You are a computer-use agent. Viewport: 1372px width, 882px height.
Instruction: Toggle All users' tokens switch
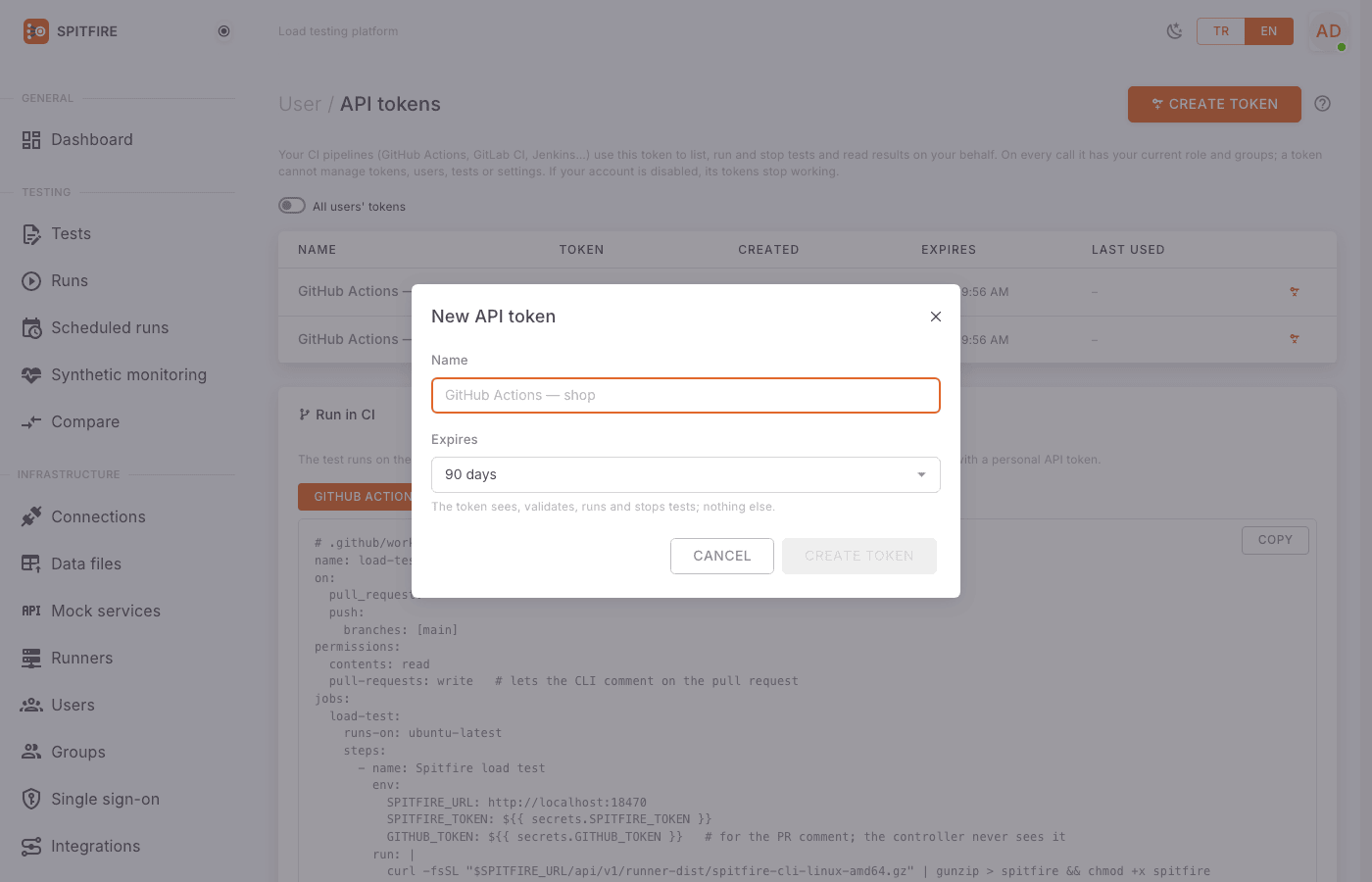[x=292, y=206]
